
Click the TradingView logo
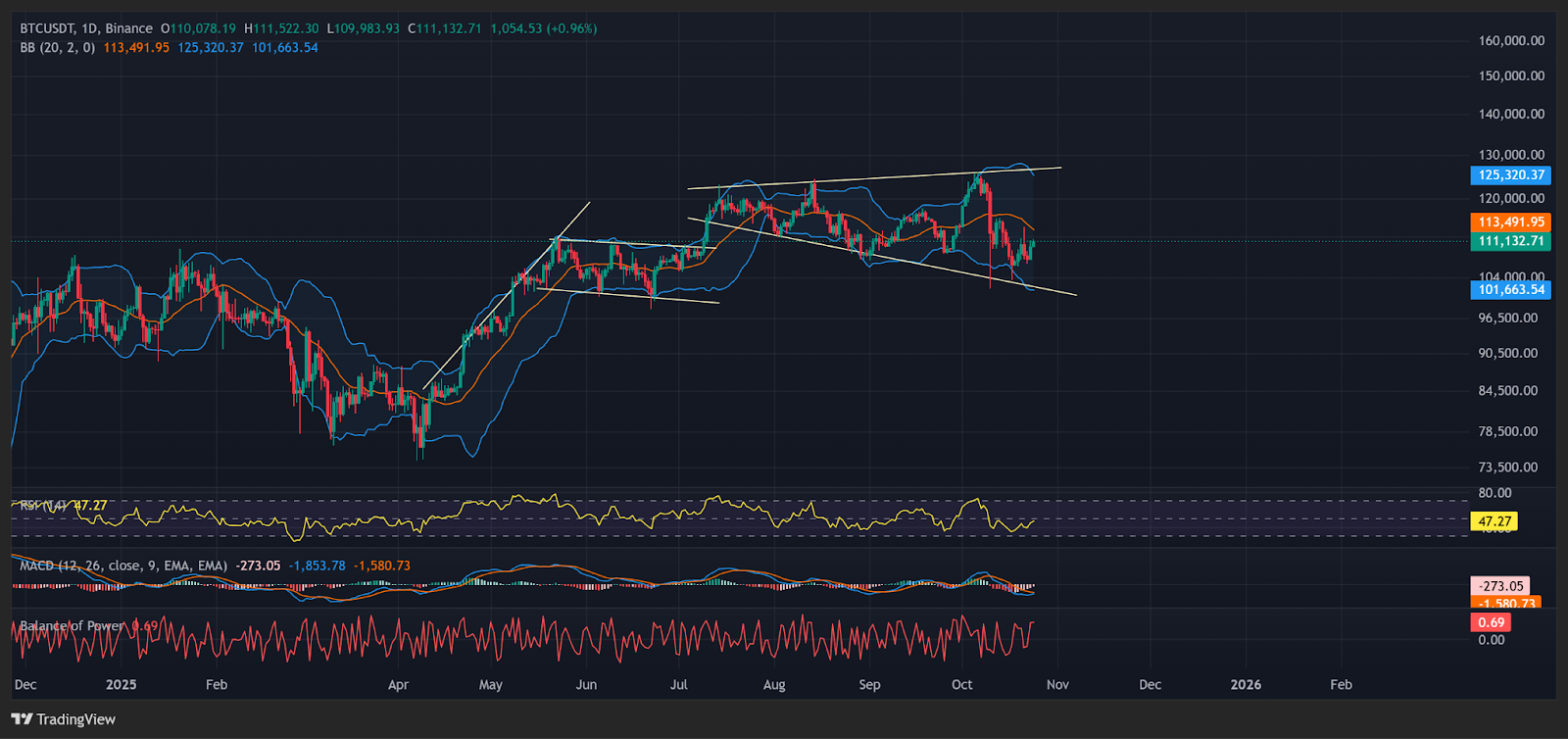click(x=64, y=719)
